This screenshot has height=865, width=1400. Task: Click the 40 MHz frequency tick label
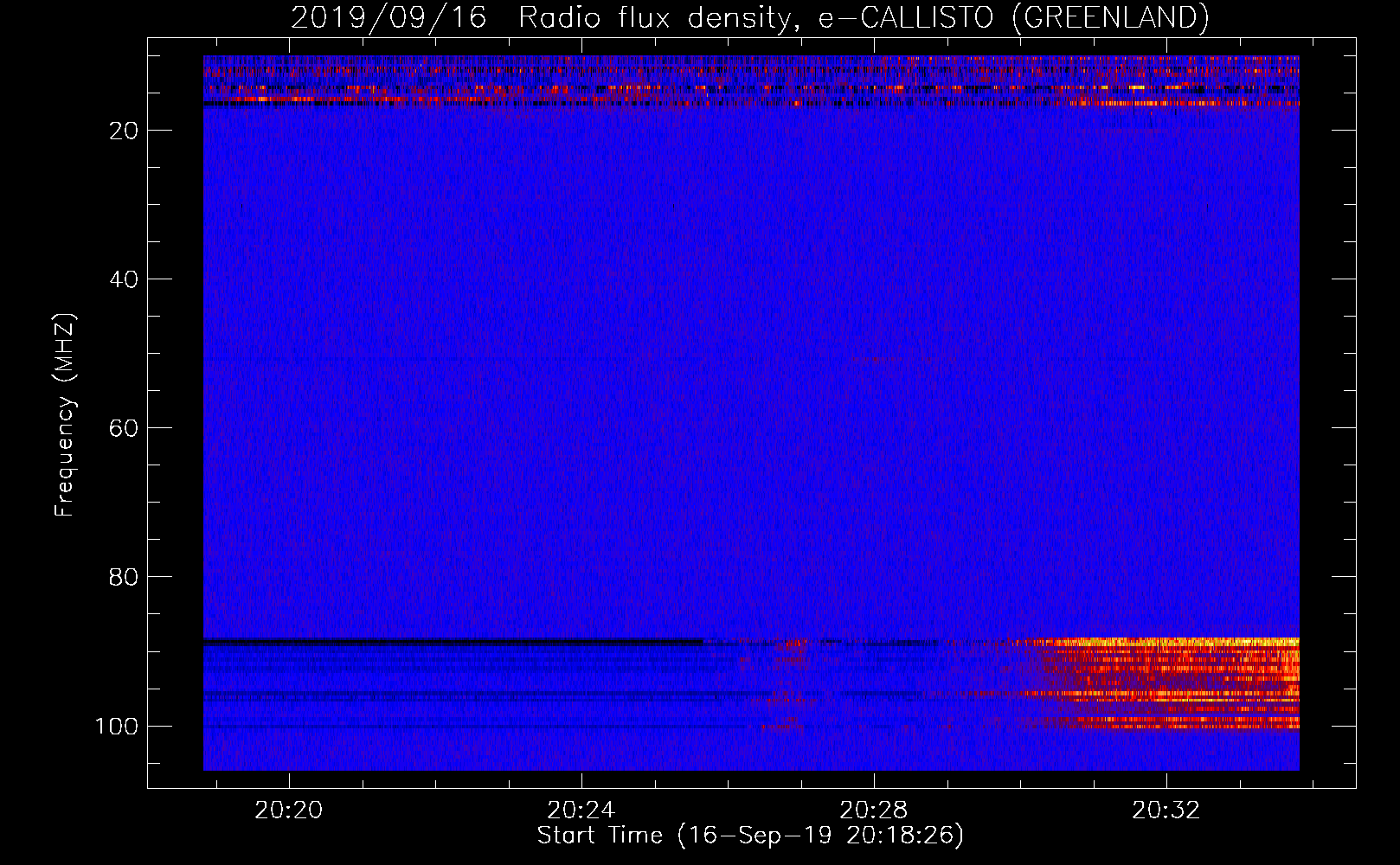pyautogui.click(x=124, y=279)
